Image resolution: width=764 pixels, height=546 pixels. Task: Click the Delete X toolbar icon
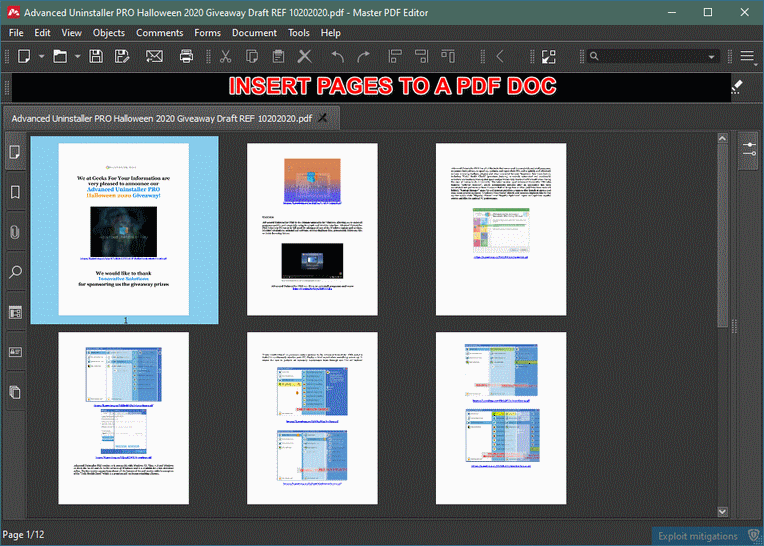[x=305, y=56]
